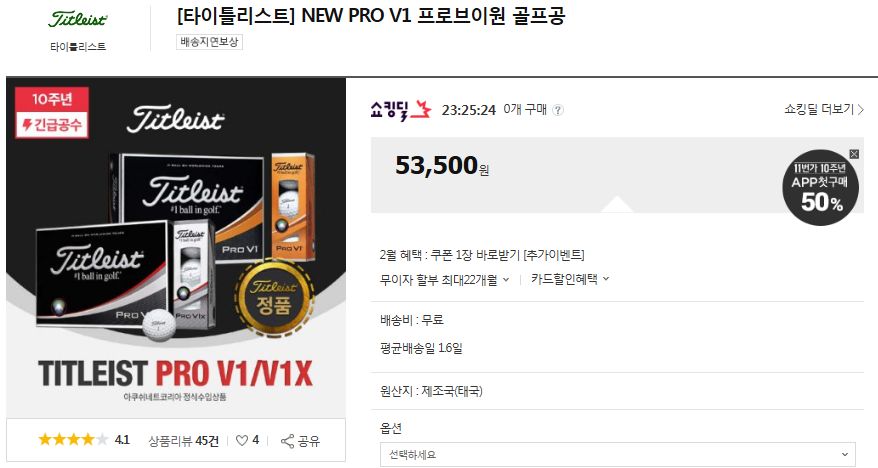Screen dimensions: 878x468
Task: Close the APP첫구매 50% badge
Action: (854, 154)
